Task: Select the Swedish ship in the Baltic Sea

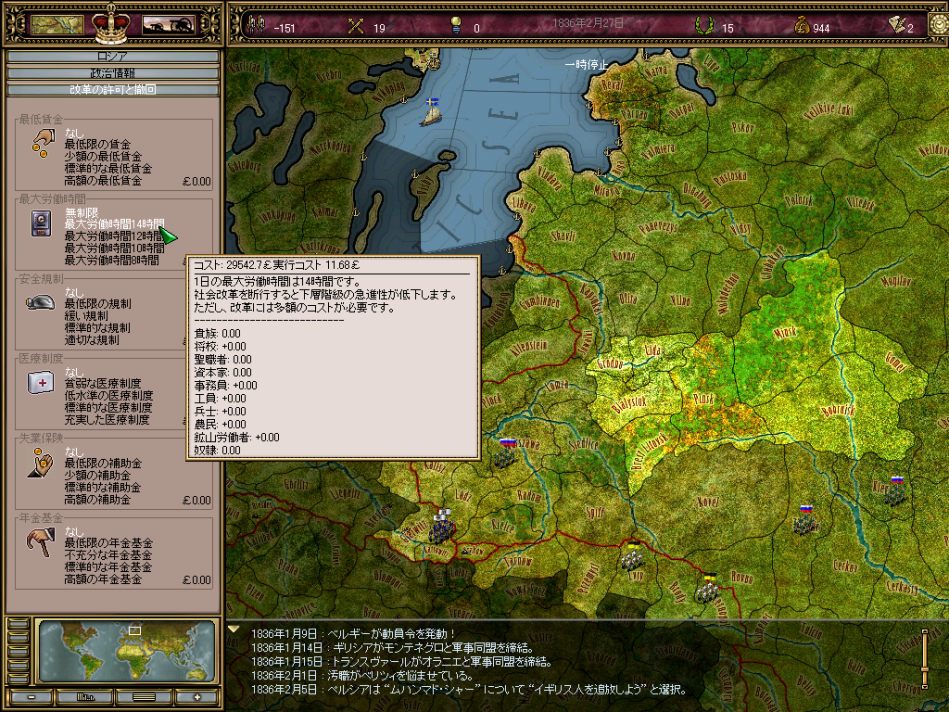Action: click(x=431, y=113)
